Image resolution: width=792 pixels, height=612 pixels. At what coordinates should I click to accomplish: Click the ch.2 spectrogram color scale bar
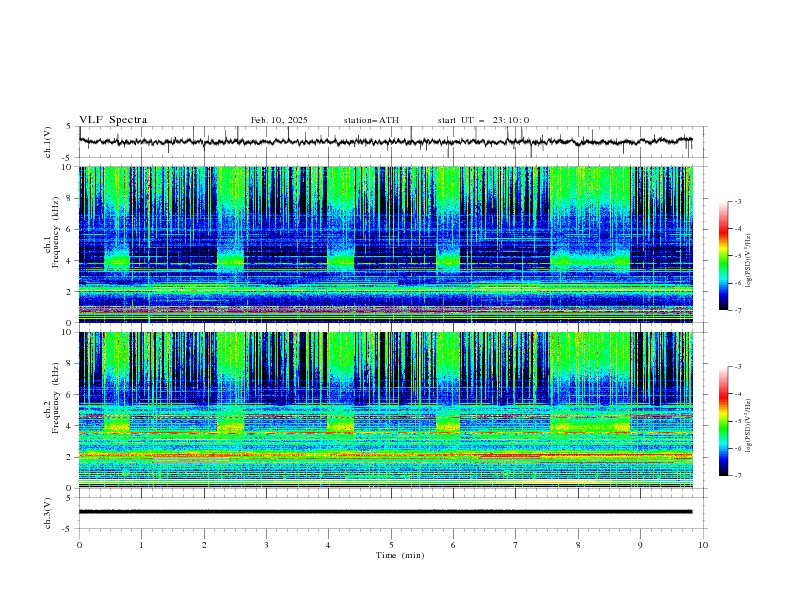click(723, 421)
